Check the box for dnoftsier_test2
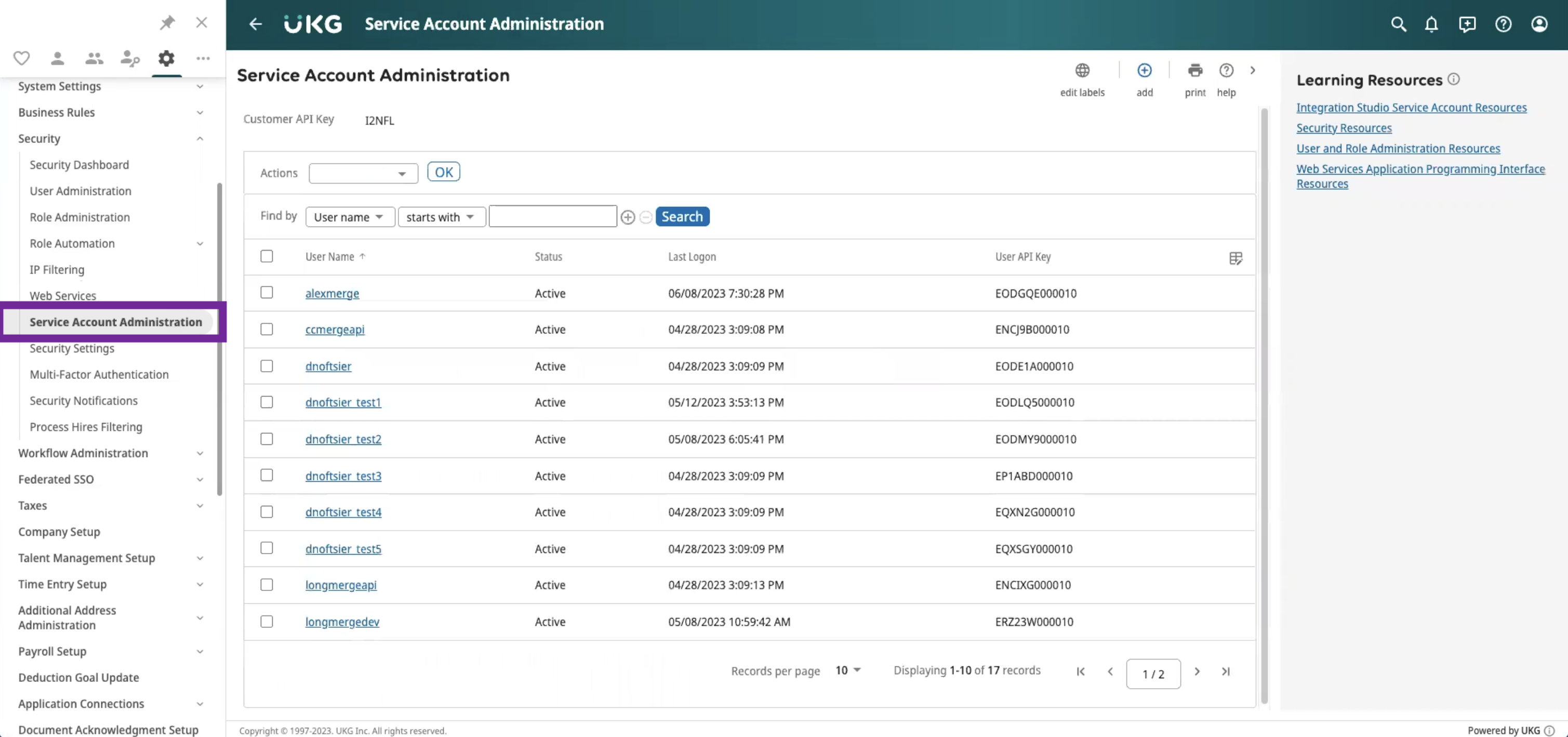The height and width of the screenshot is (737, 1568). pyautogui.click(x=267, y=439)
